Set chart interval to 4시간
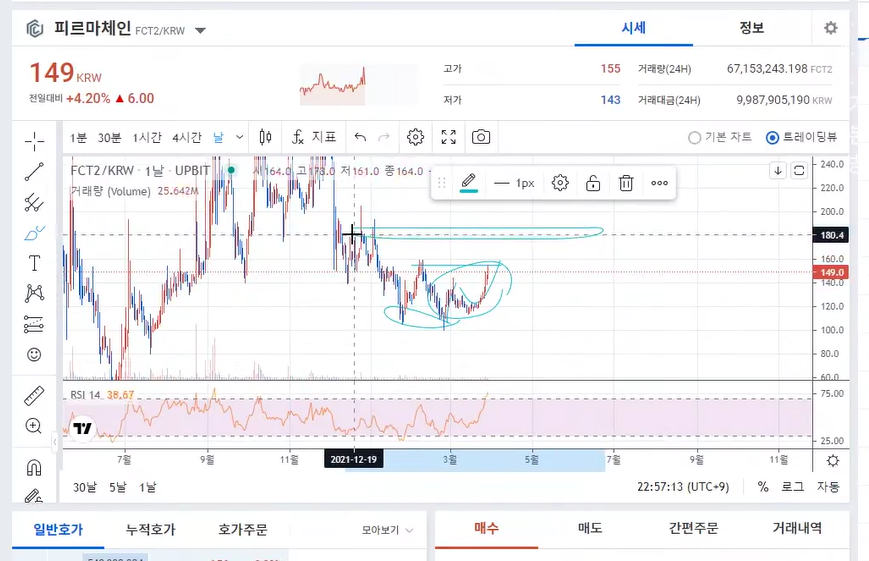 [x=187, y=137]
